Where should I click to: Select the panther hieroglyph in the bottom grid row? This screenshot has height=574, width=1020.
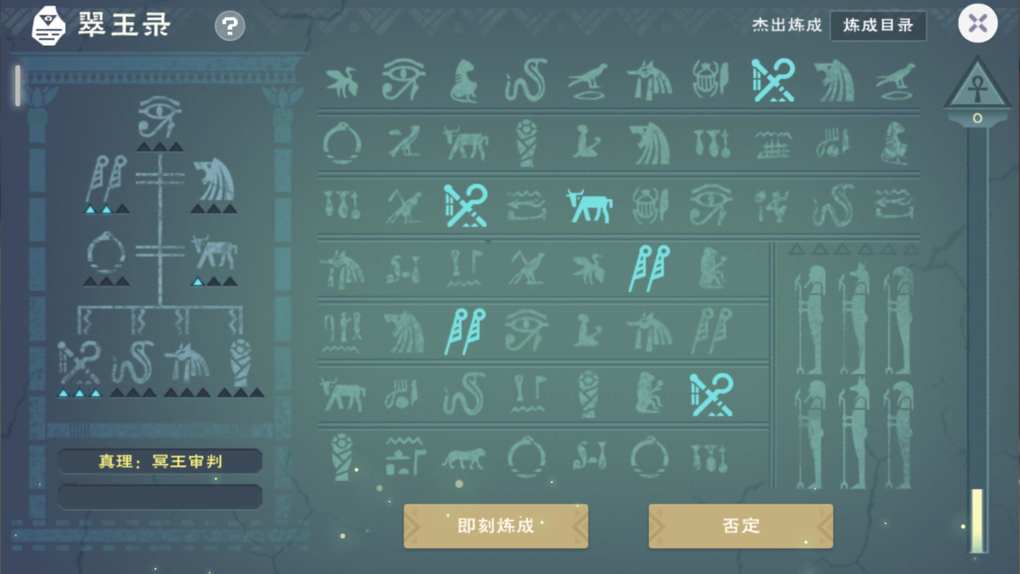464,458
